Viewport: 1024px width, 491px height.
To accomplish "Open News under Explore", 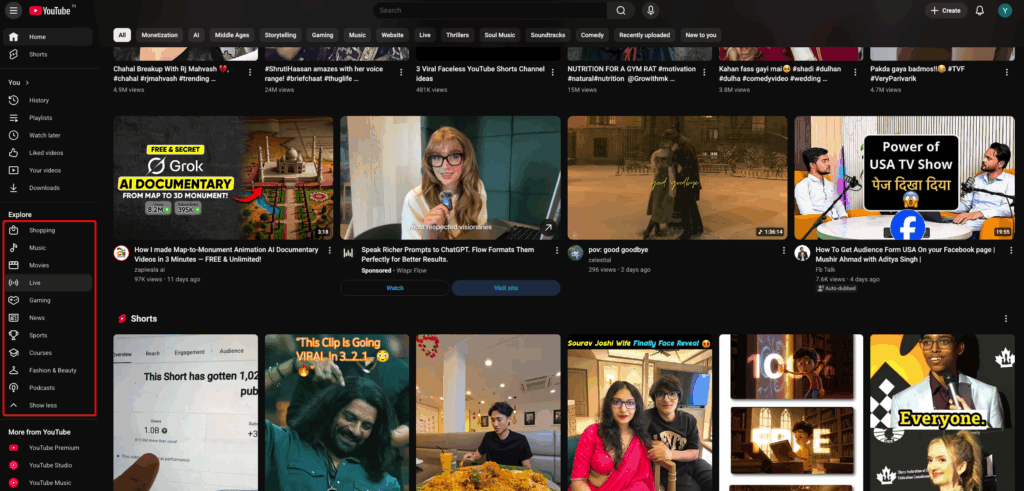I will pyautogui.click(x=47, y=318).
